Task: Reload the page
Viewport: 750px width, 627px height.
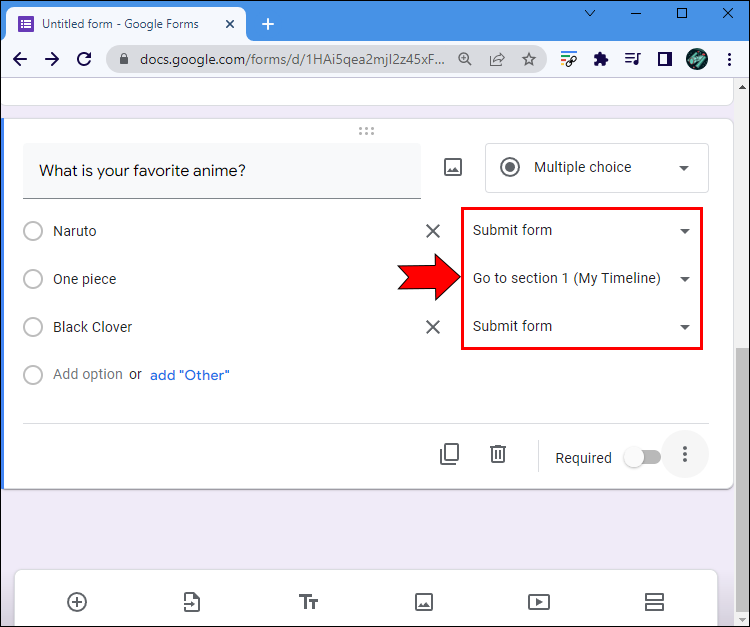Action: (84, 59)
